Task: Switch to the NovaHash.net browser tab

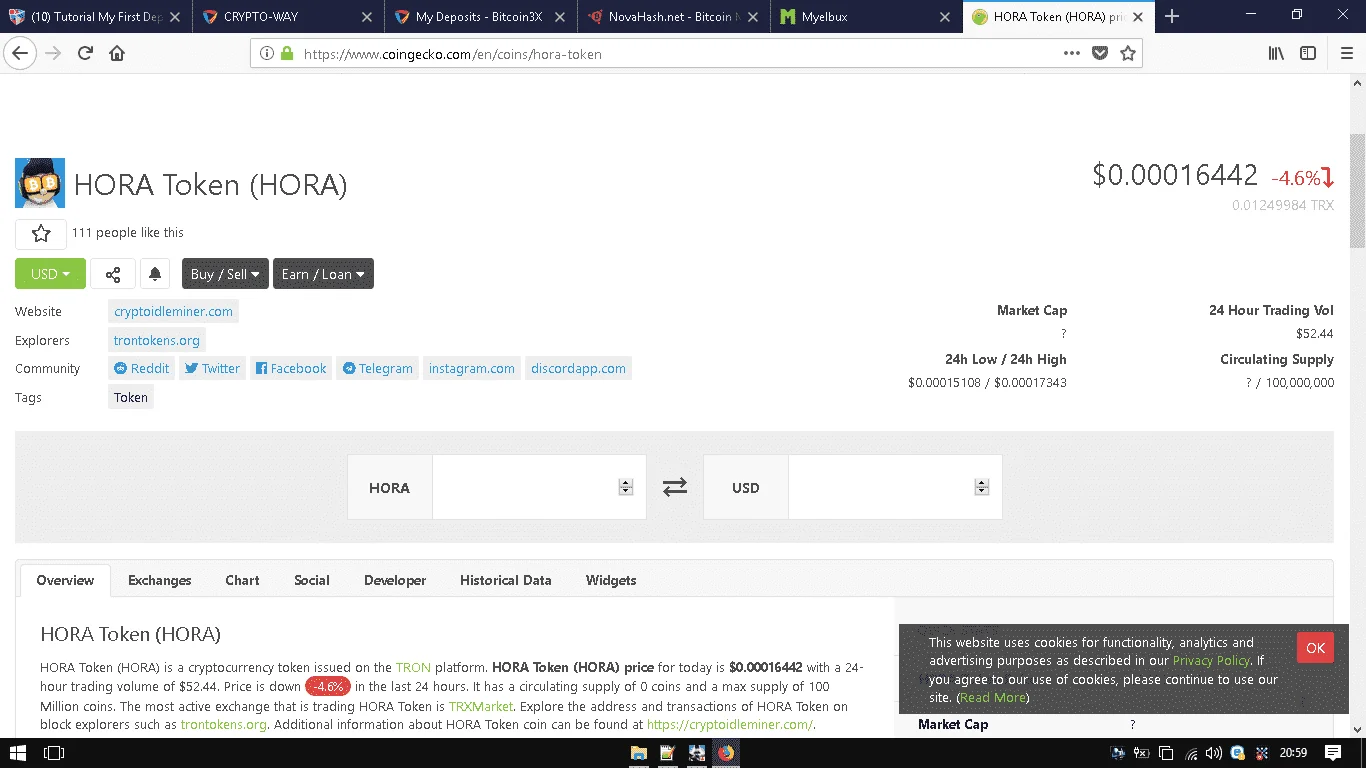Action: (672, 17)
